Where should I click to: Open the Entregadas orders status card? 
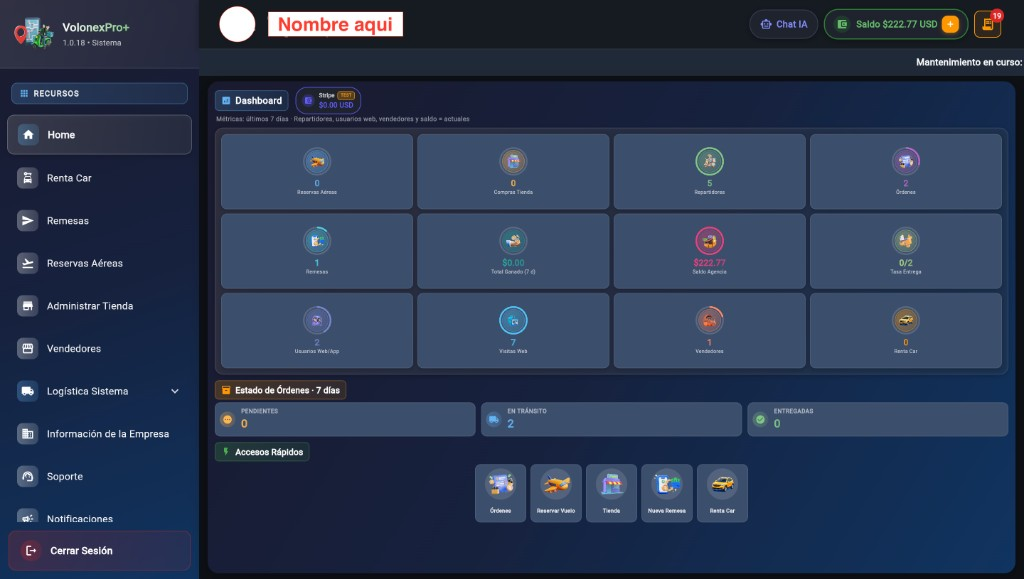pyautogui.click(x=878, y=419)
